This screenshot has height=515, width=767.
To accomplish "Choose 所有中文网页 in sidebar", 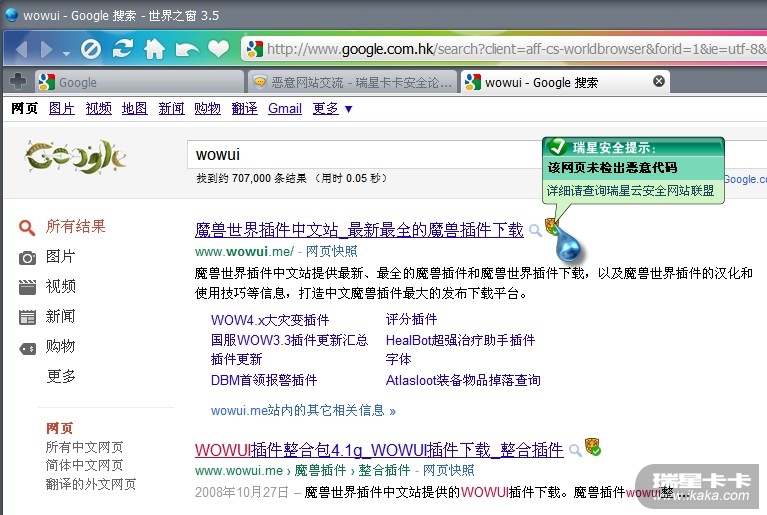I will coord(84,447).
